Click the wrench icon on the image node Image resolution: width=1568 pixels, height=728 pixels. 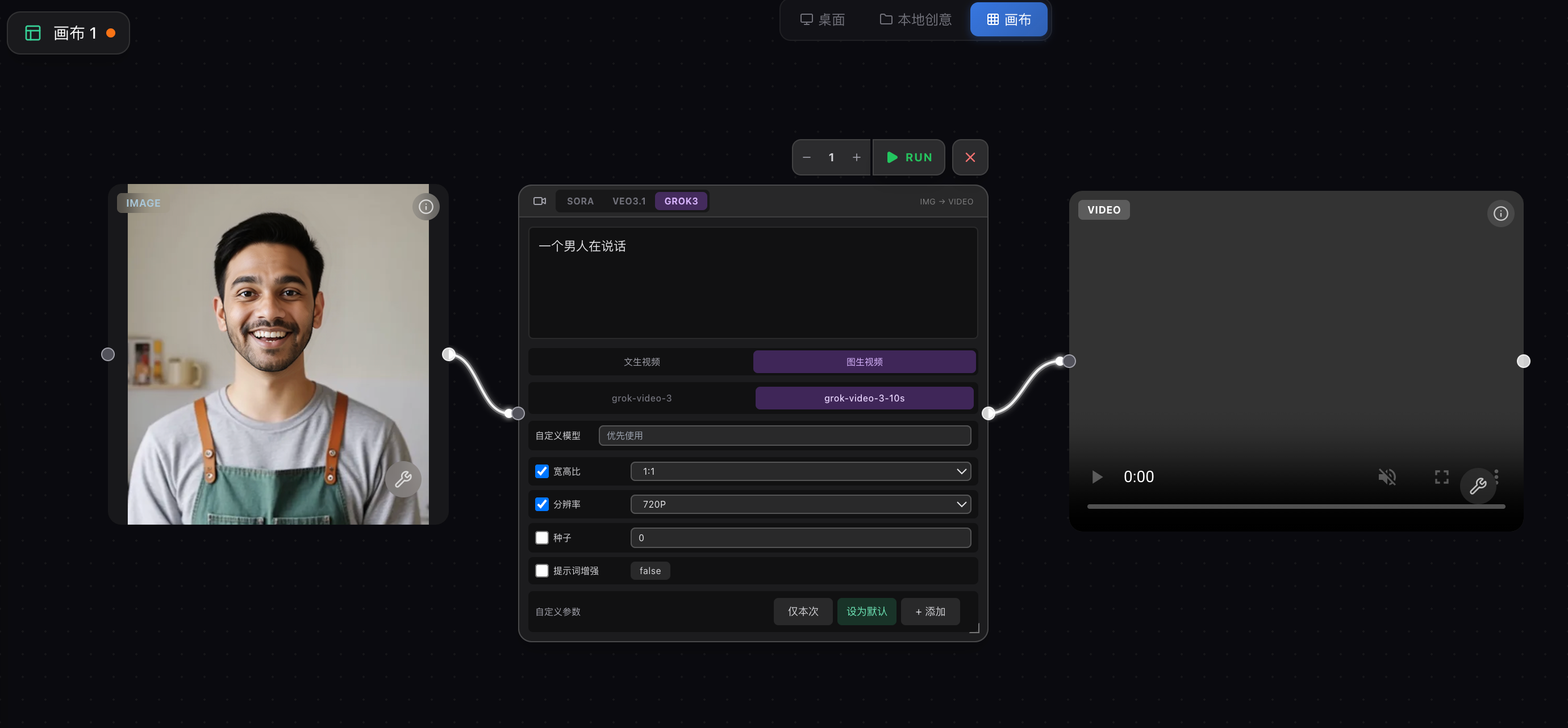click(403, 480)
